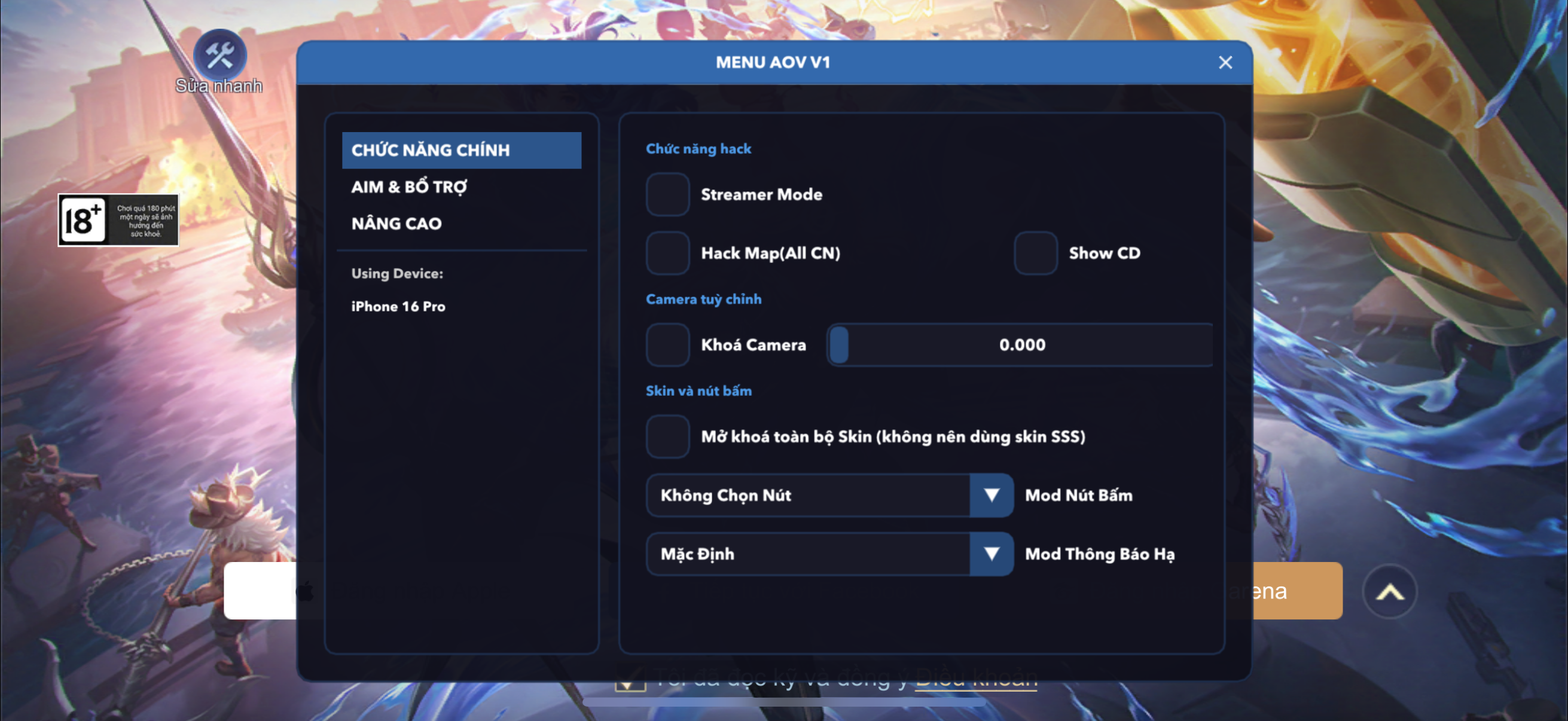Viewport: 1568px width, 721px height.
Task: Tick the Mở khoá toàn bộ Skin checkbox
Action: pos(668,436)
